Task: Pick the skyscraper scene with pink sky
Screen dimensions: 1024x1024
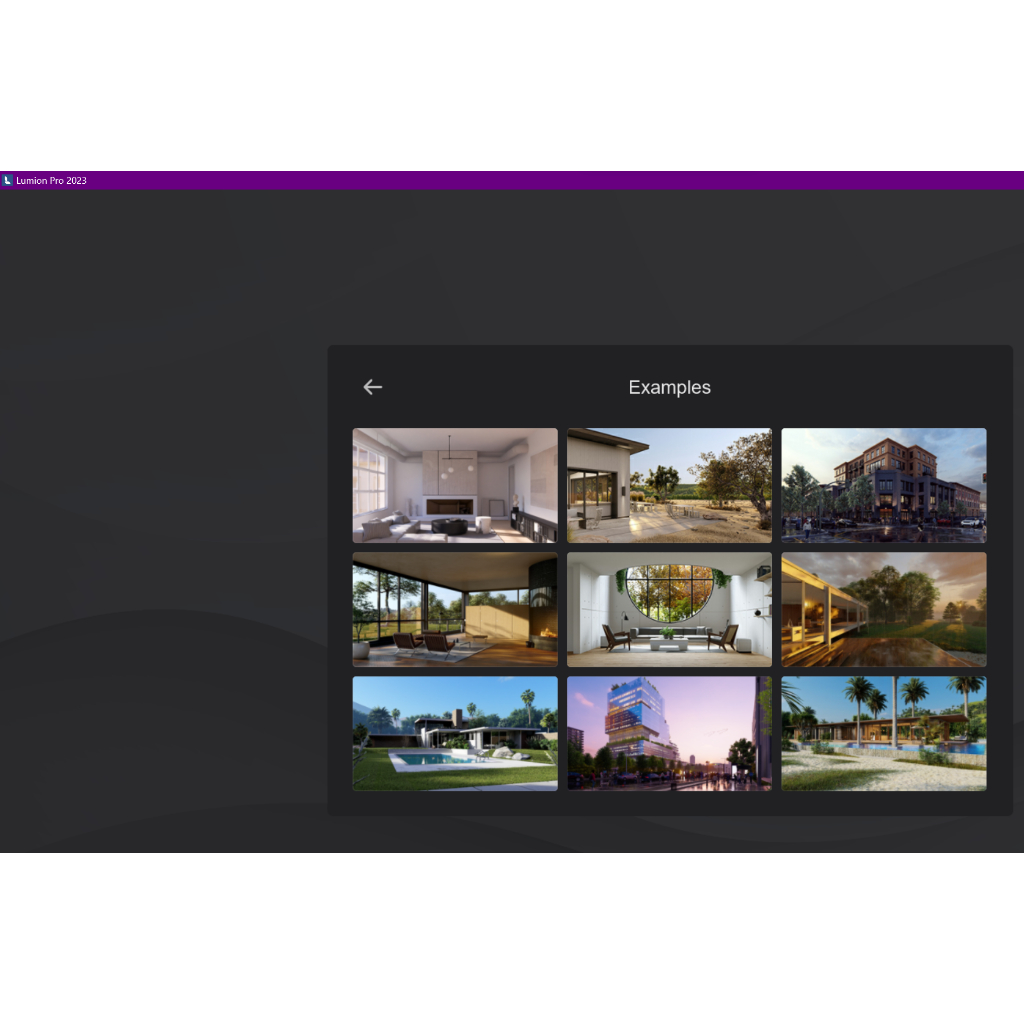Action: [669, 733]
